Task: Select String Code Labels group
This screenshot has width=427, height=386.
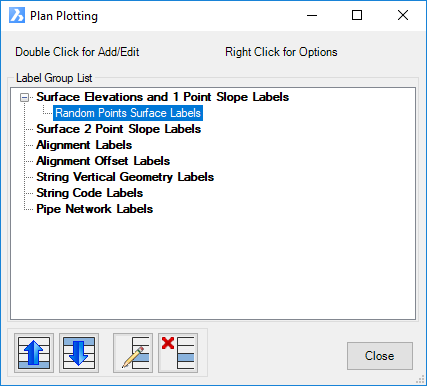Action: pos(90,193)
